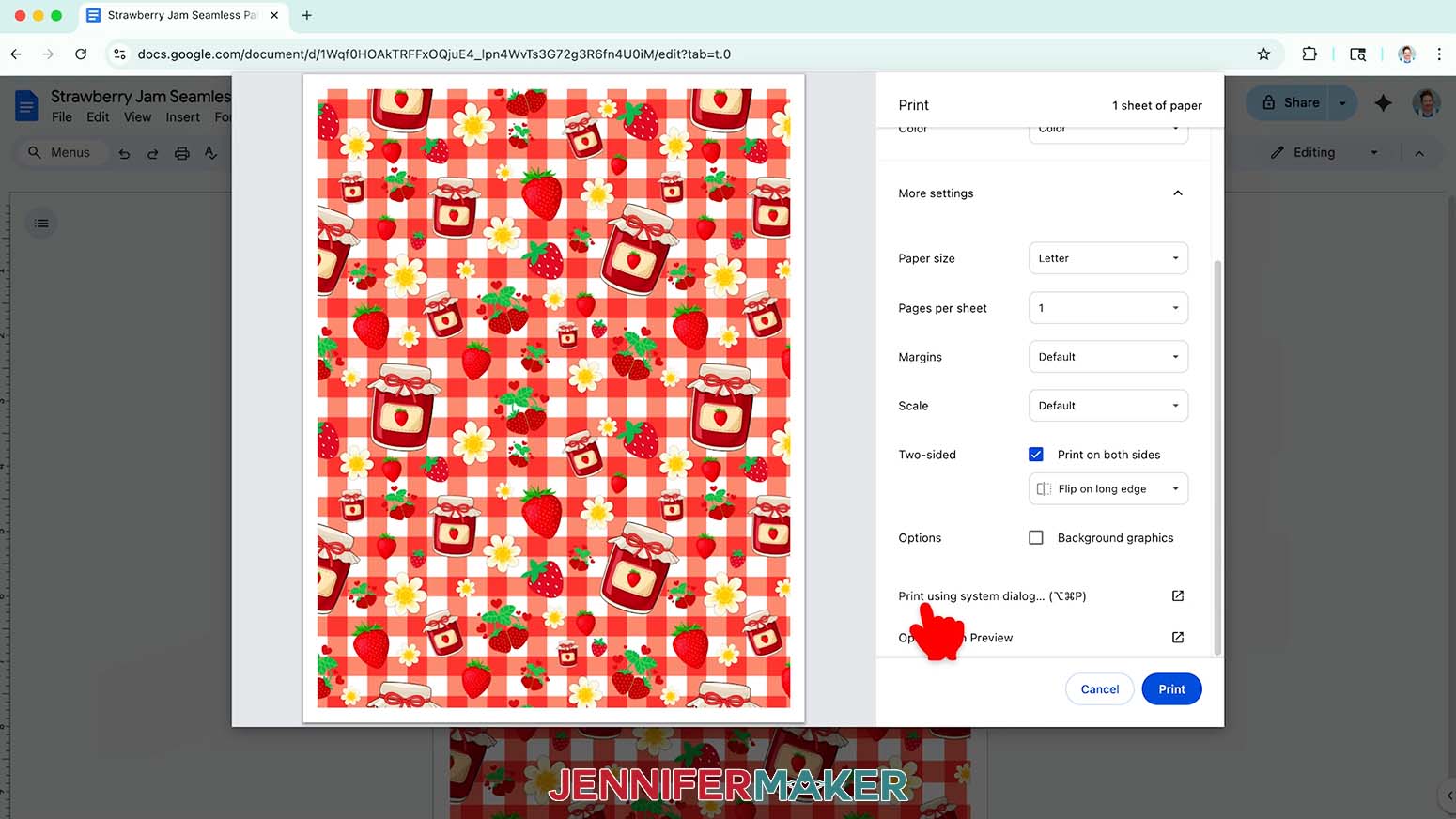Open the Edit menu
Viewport: 1456px width, 819px height.
point(98,117)
